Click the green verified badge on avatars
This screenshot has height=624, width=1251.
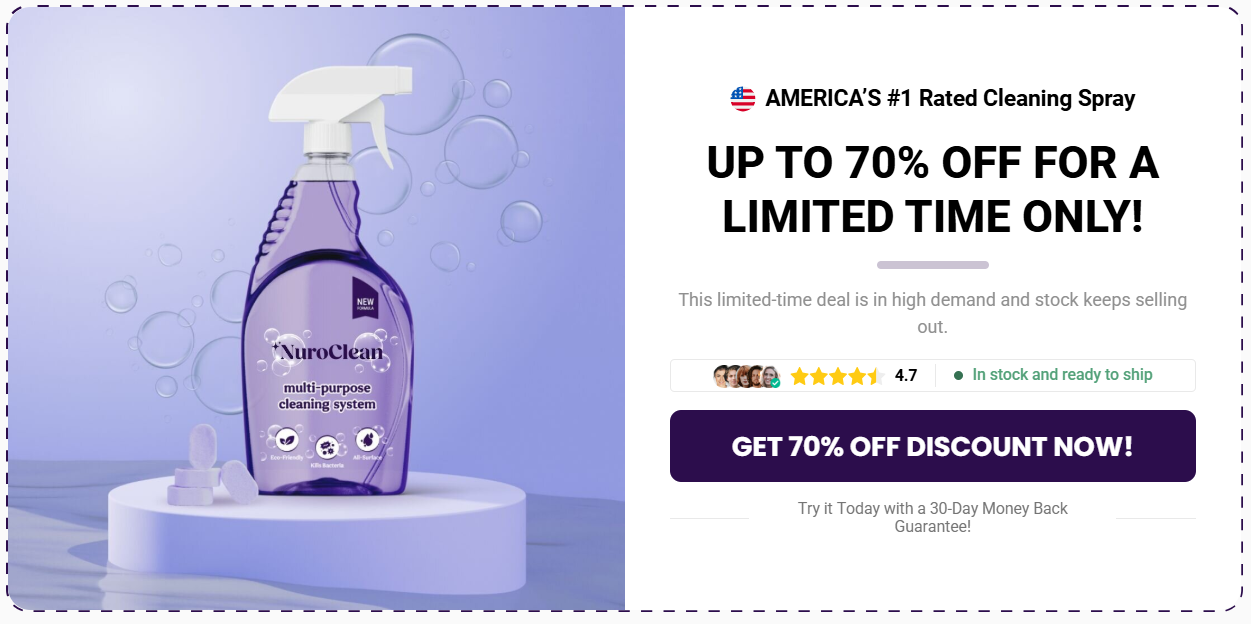[x=775, y=383]
